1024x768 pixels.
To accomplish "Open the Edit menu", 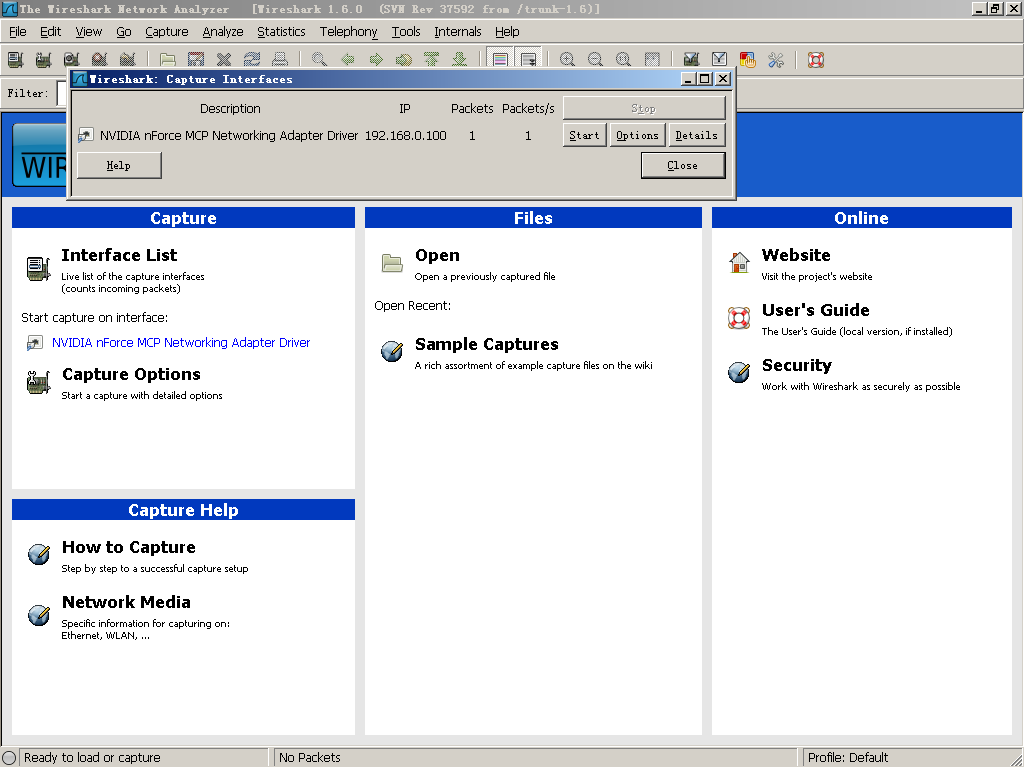I will 50,31.
